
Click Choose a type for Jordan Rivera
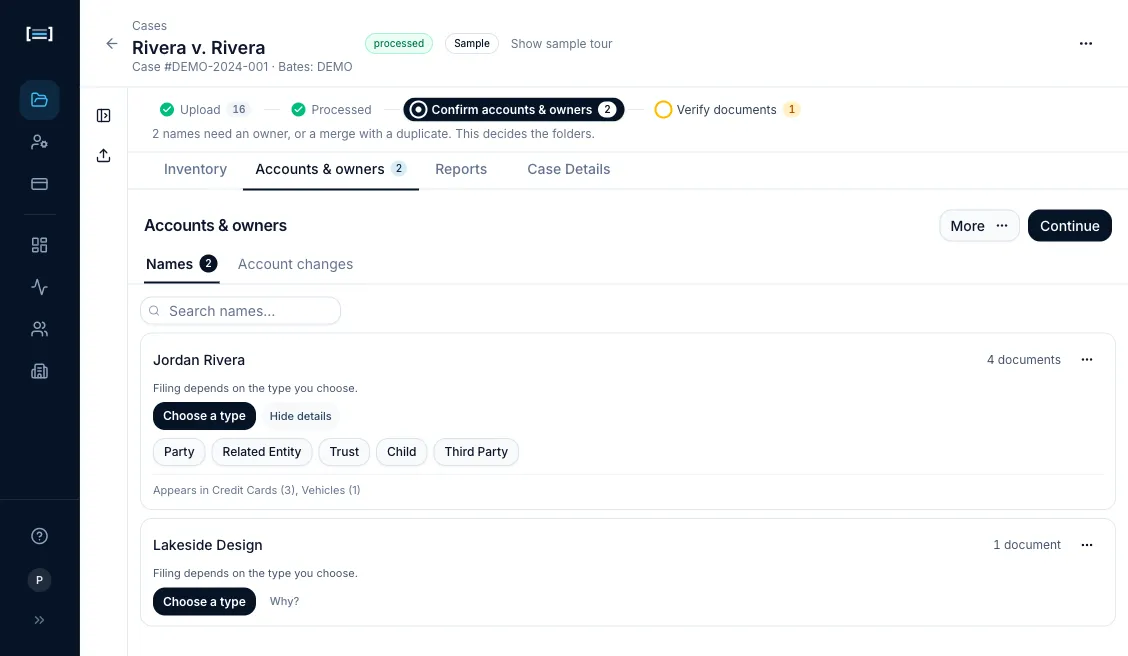point(204,416)
